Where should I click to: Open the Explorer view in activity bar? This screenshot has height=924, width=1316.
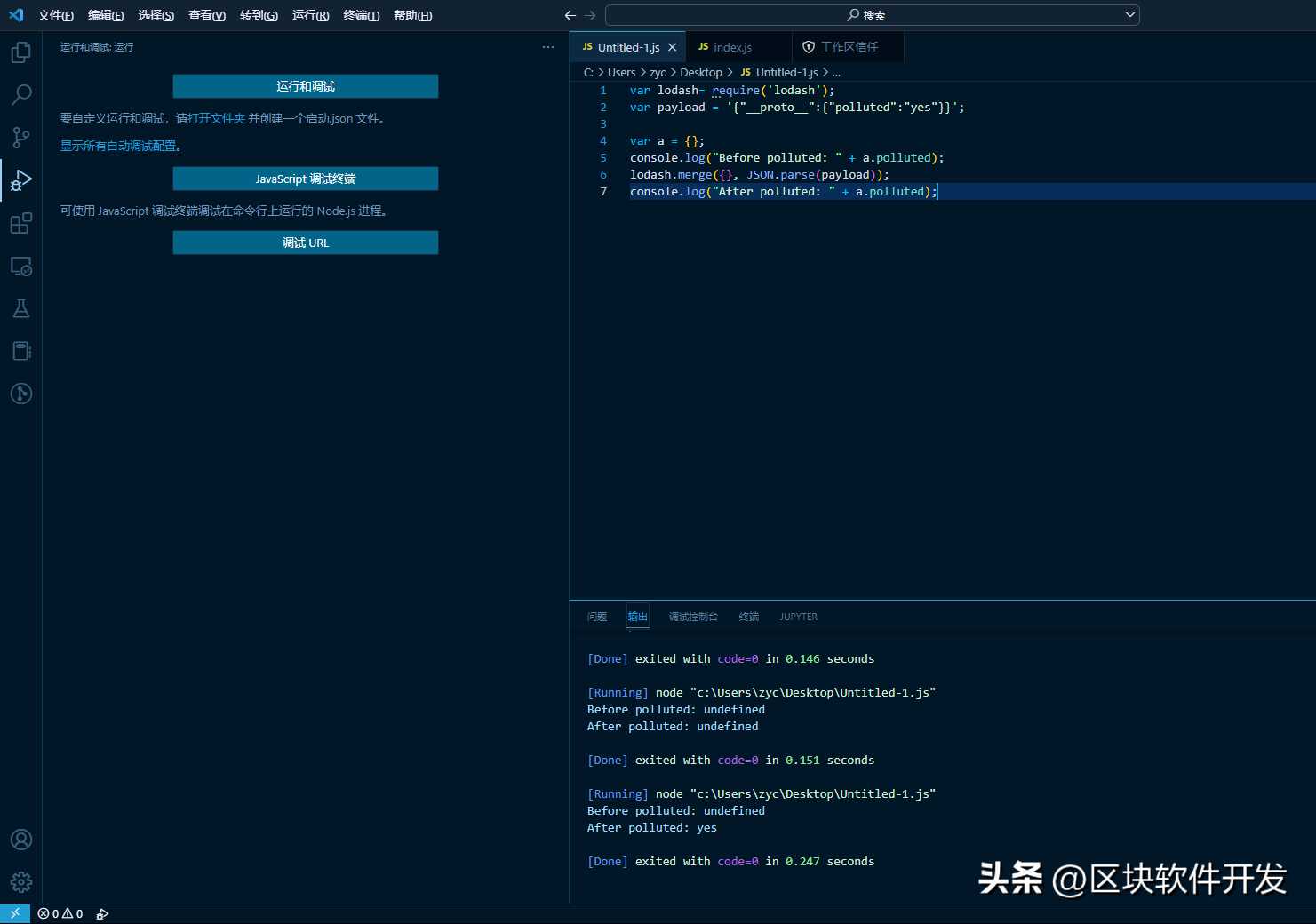[x=21, y=53]
